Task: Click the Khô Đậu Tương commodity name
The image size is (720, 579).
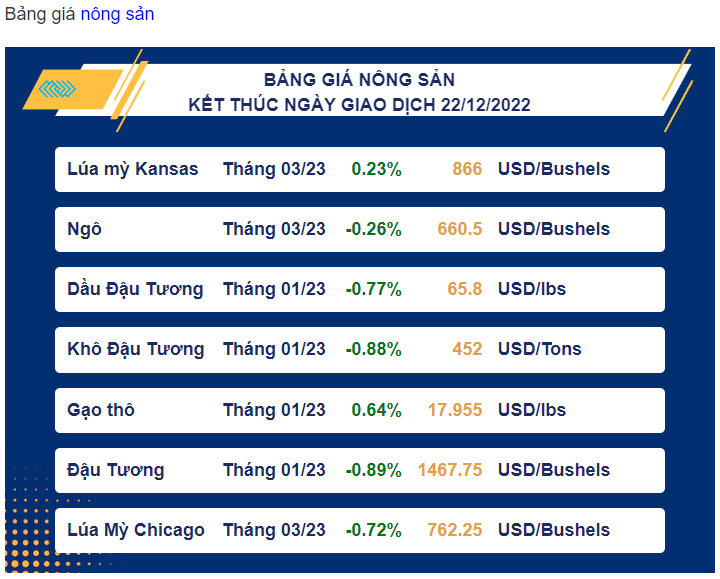Action: [135, 349]
